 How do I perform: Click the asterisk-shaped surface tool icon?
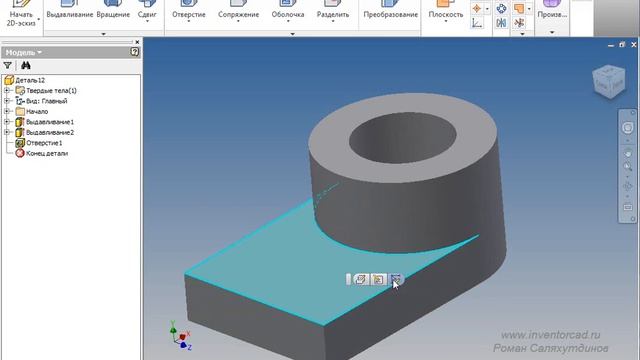[x=519, y=23]
